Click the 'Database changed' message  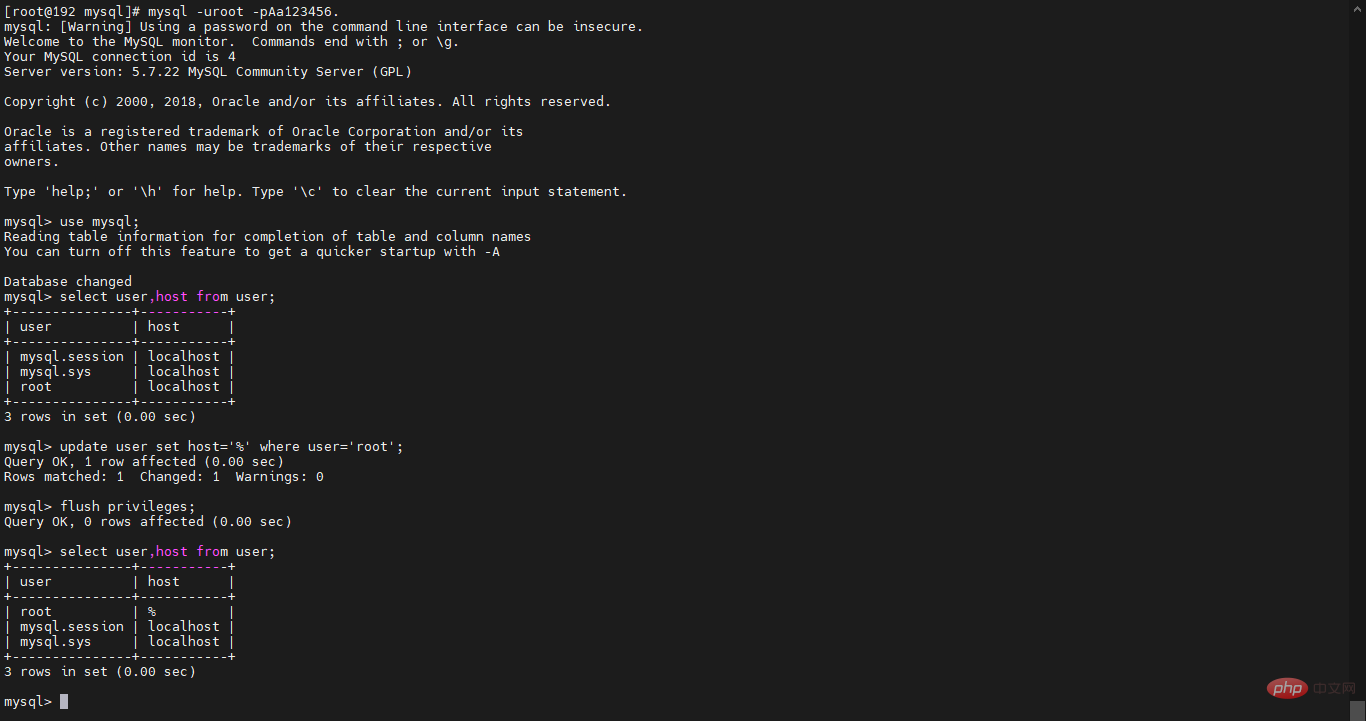68,282
